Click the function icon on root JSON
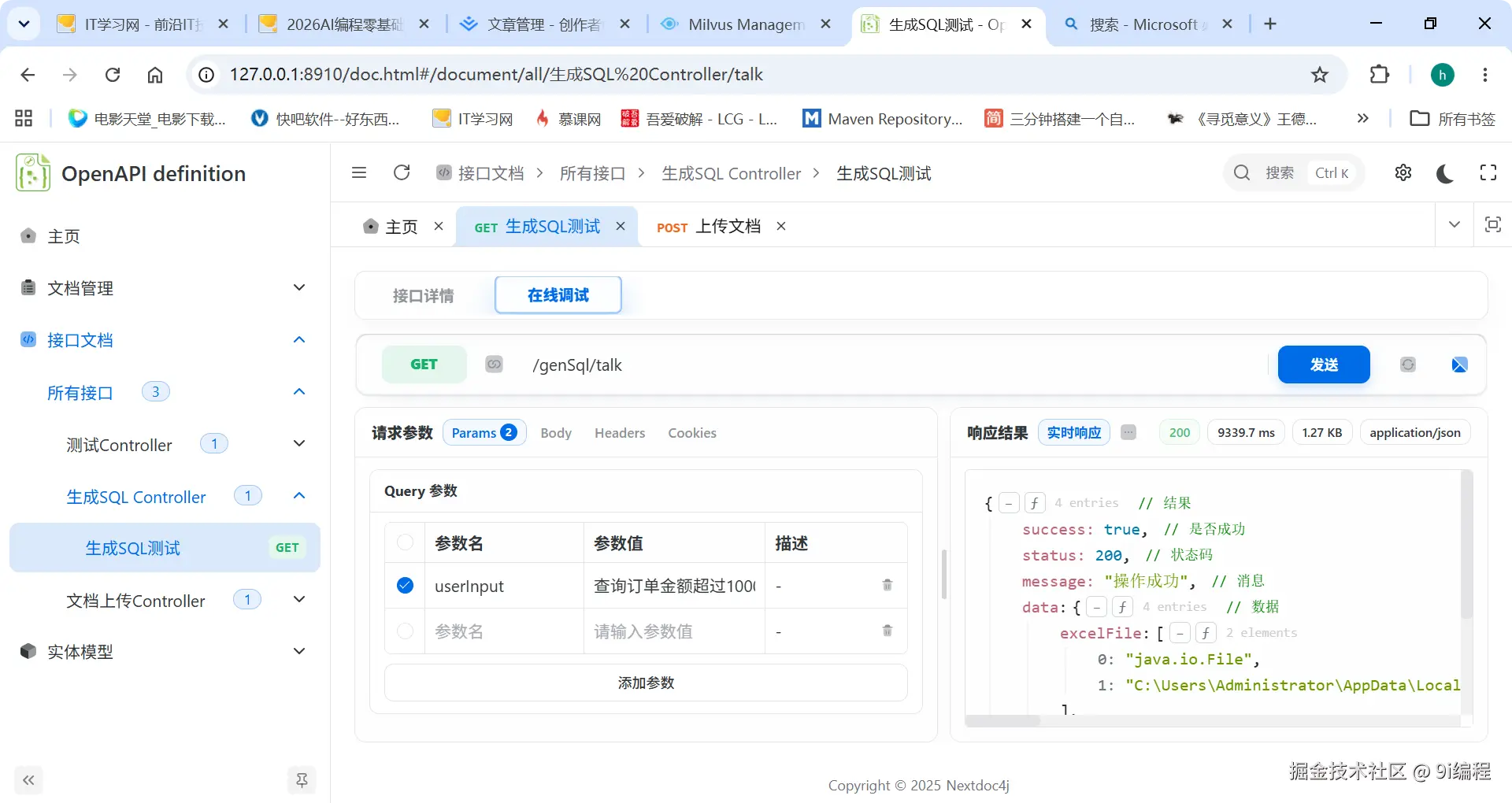This screenshot has width=1512, height=803. (1035, 503)
